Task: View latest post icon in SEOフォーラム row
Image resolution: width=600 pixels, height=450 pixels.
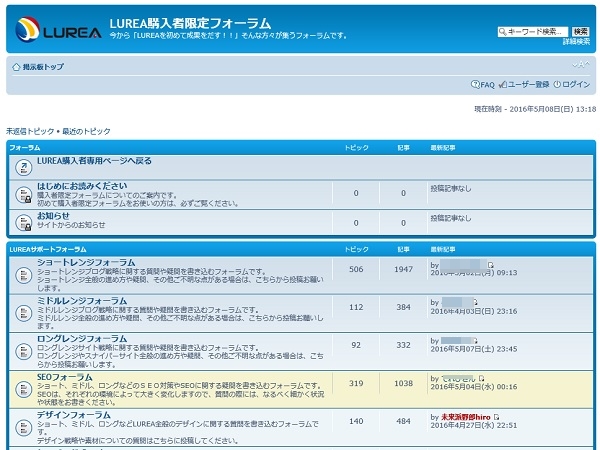Action: 481,378
